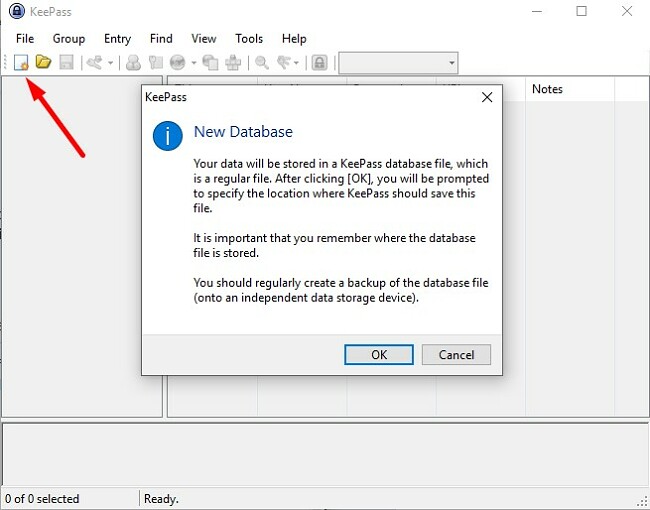Click the Open Database folder icon
Viewport: 650px width, 510px height.
coord(43,62)
